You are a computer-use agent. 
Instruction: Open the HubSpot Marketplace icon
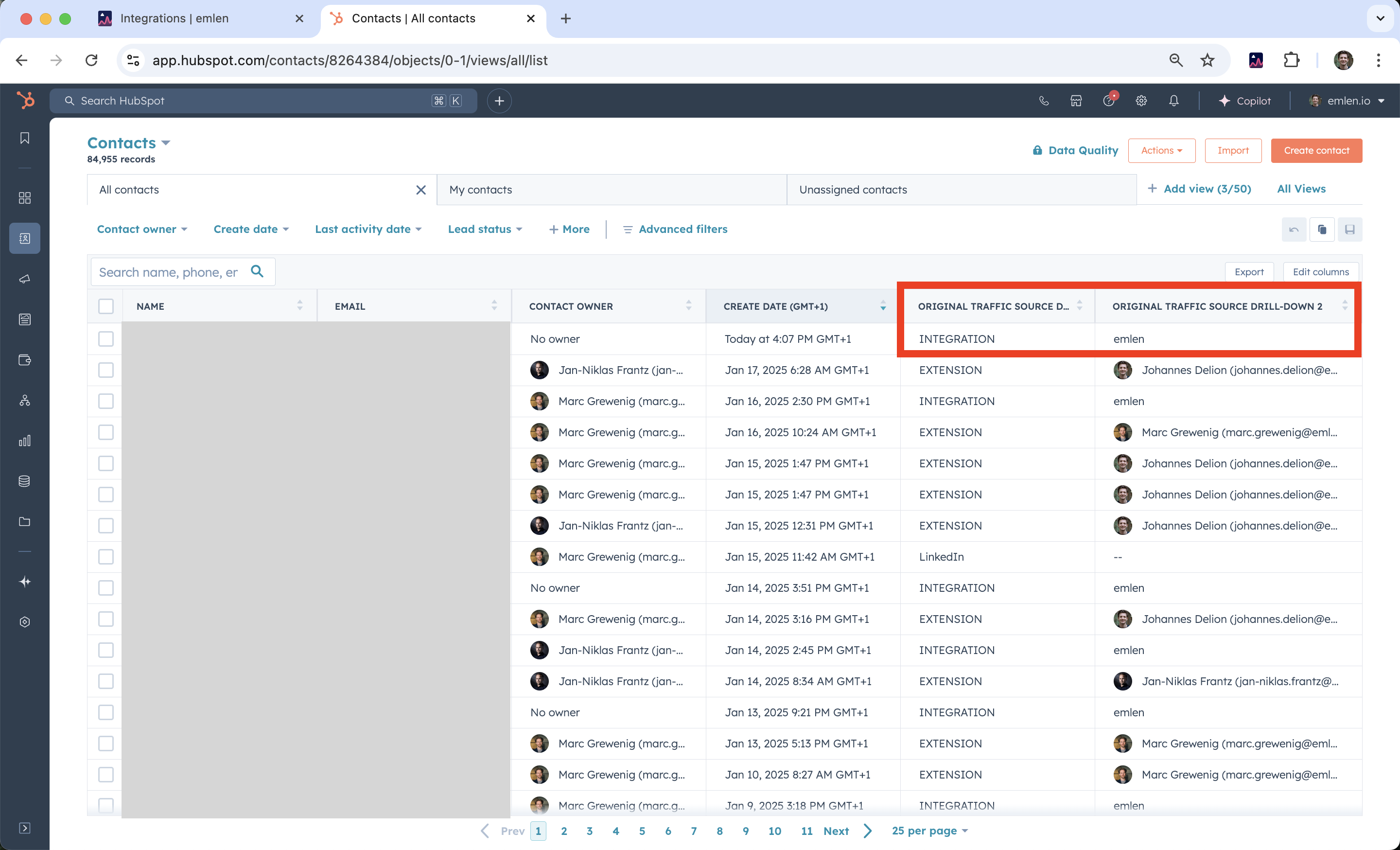tap(1076, 101)
